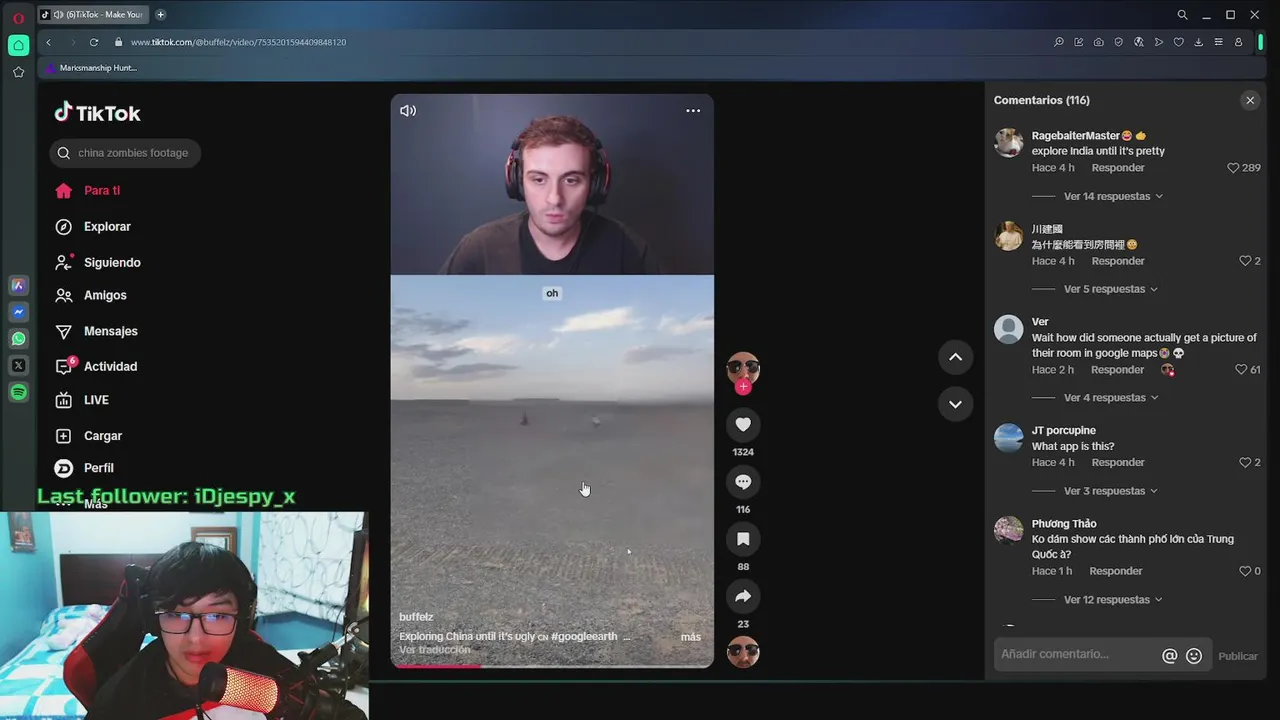The height and width of the screenshot is (720, 1280).
Task: Open Messenger in the Opera sidebar
Action: tap(18, 312)
